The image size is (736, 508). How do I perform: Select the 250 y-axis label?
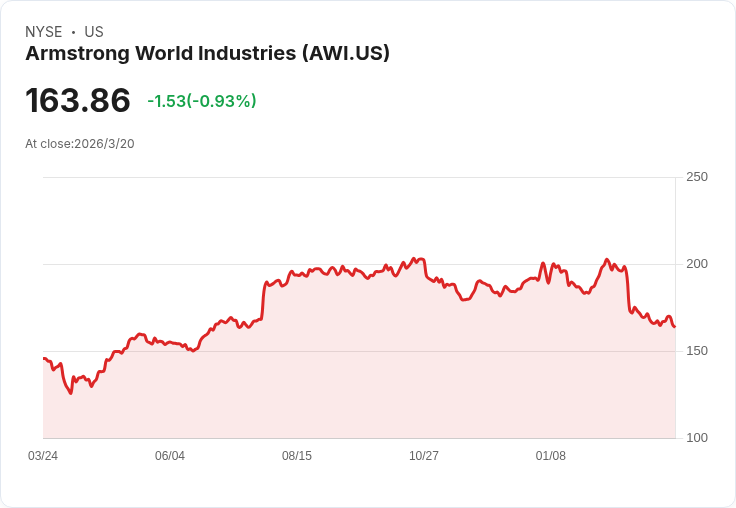697,177
